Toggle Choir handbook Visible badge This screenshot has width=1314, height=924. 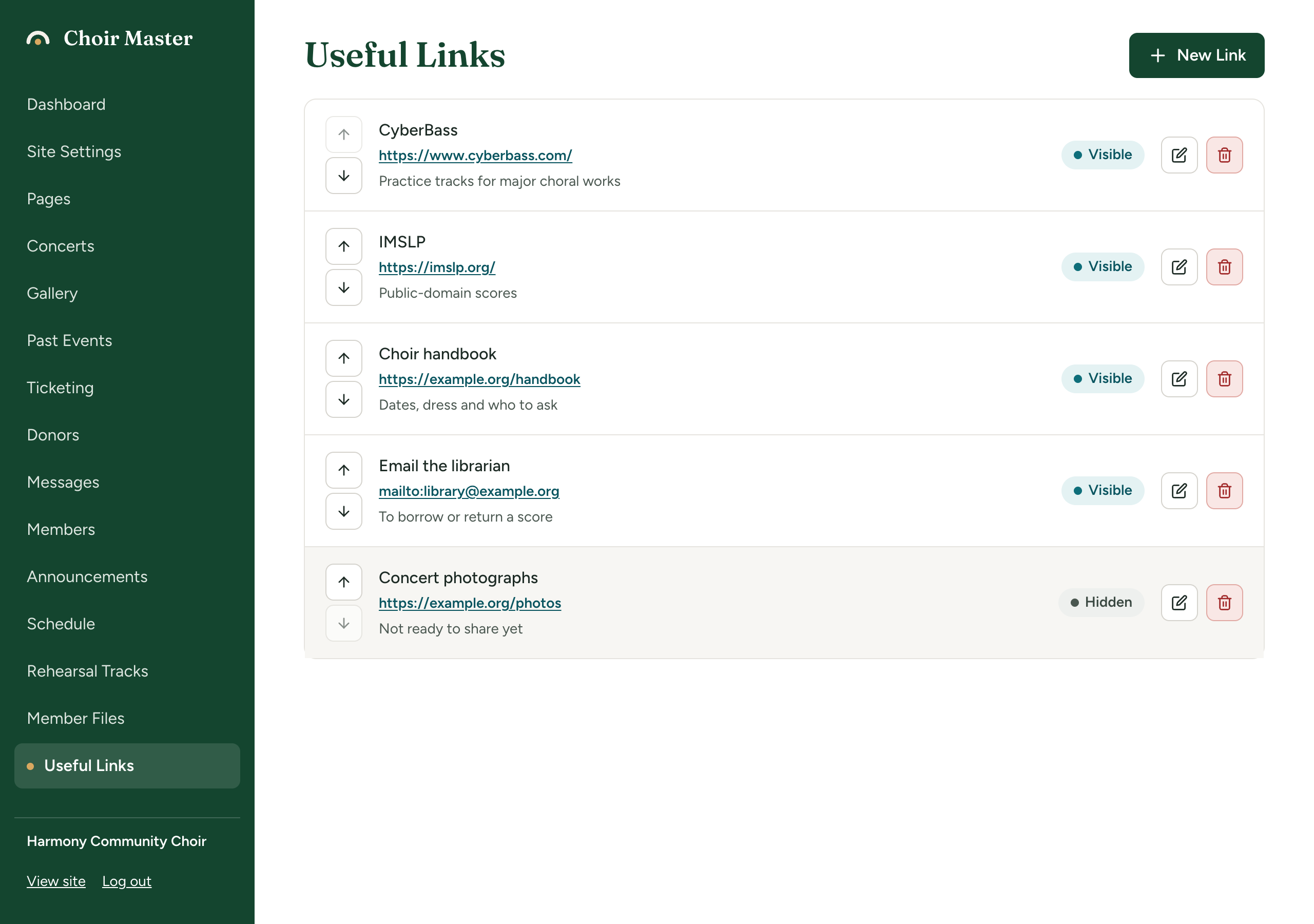1102,378
